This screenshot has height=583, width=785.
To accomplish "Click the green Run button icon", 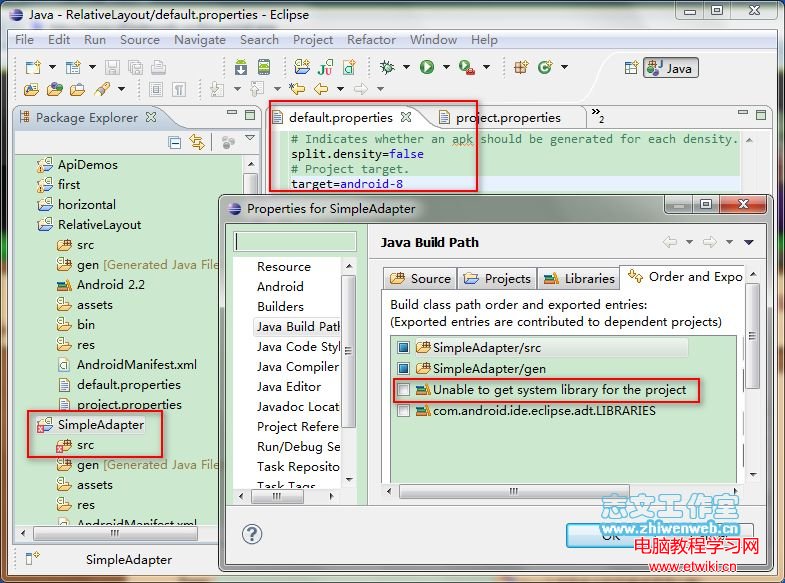I will [x=427, y=67].
